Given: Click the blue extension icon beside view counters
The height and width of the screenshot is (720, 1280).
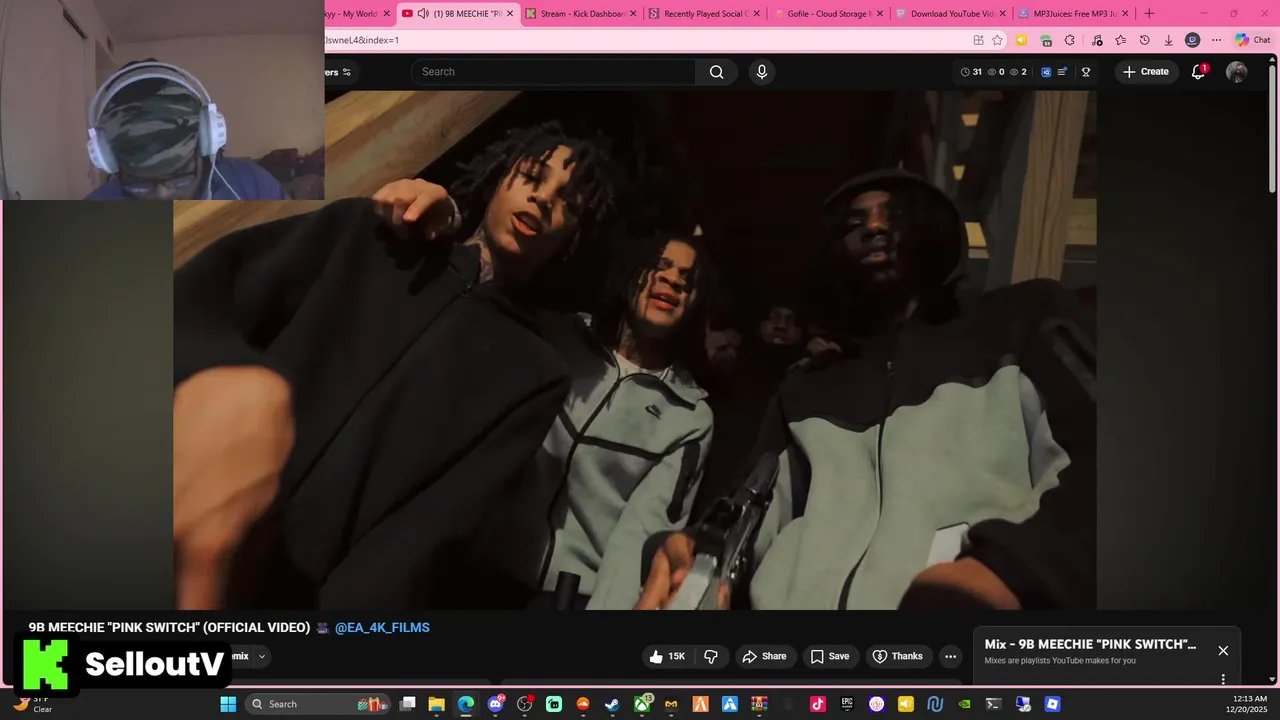Looking at the screenshot, I should [1046, 72].
